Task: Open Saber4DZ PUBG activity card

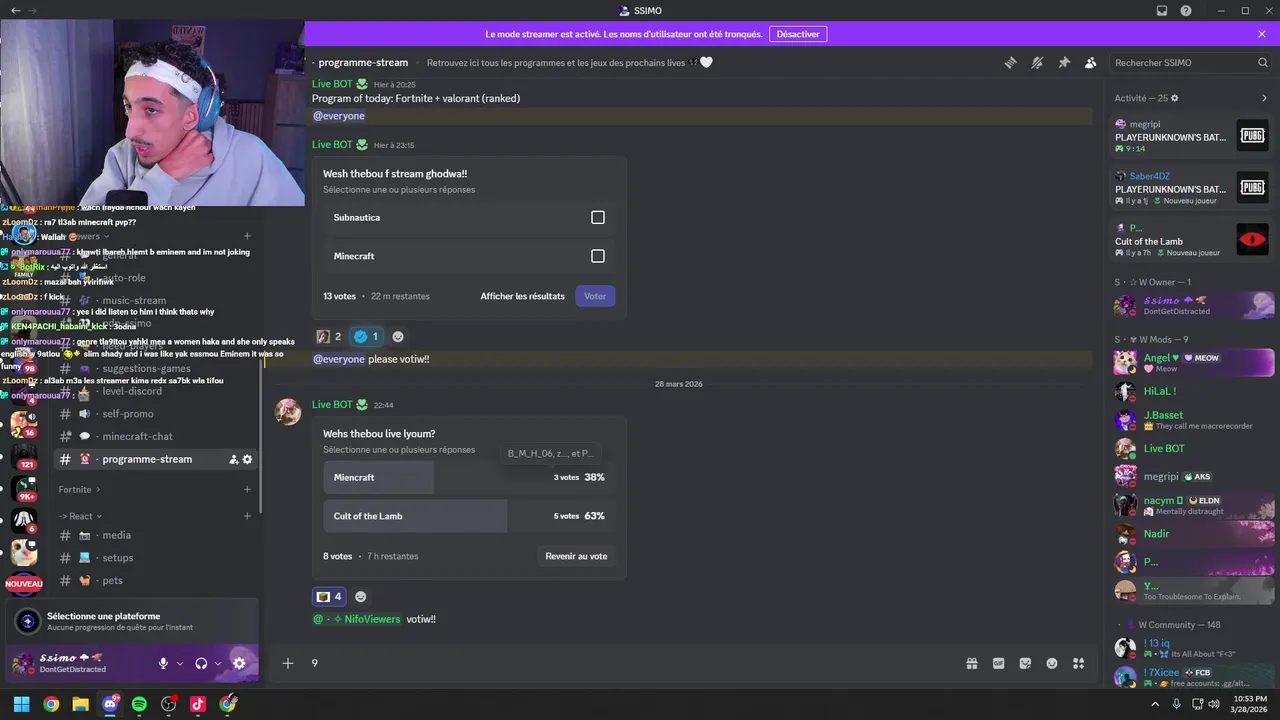Action: coord(1192,188)
